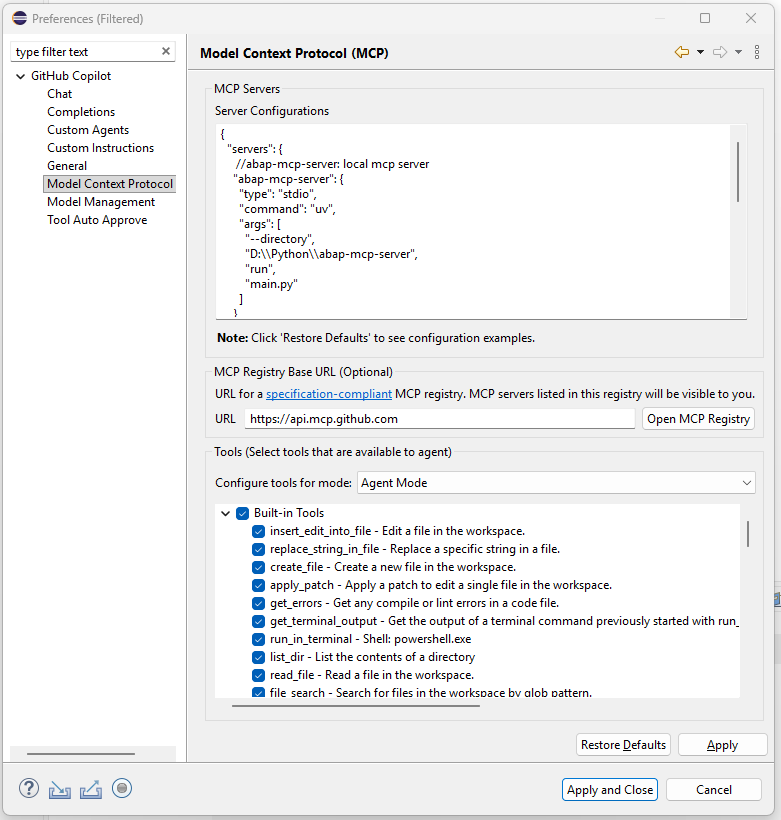Viewport: 781px width, 820px height.
Task: Click the GitHub Copilot tree label
Action: coord(71,76)
